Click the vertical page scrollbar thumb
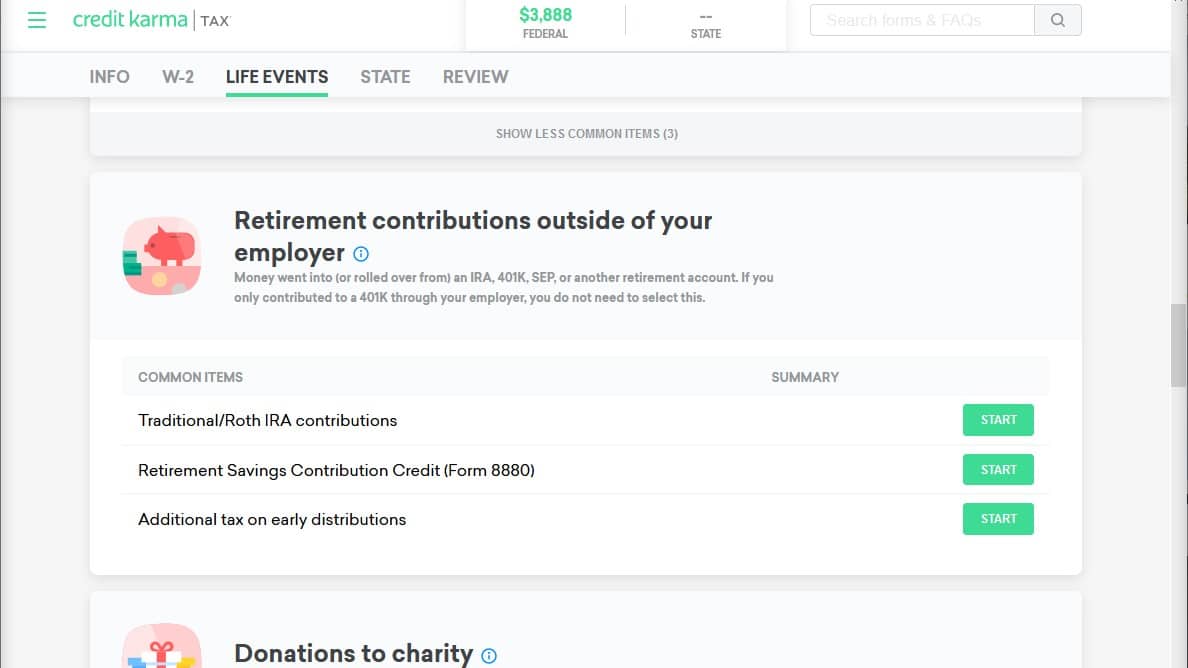 (x=1178, y=345)
